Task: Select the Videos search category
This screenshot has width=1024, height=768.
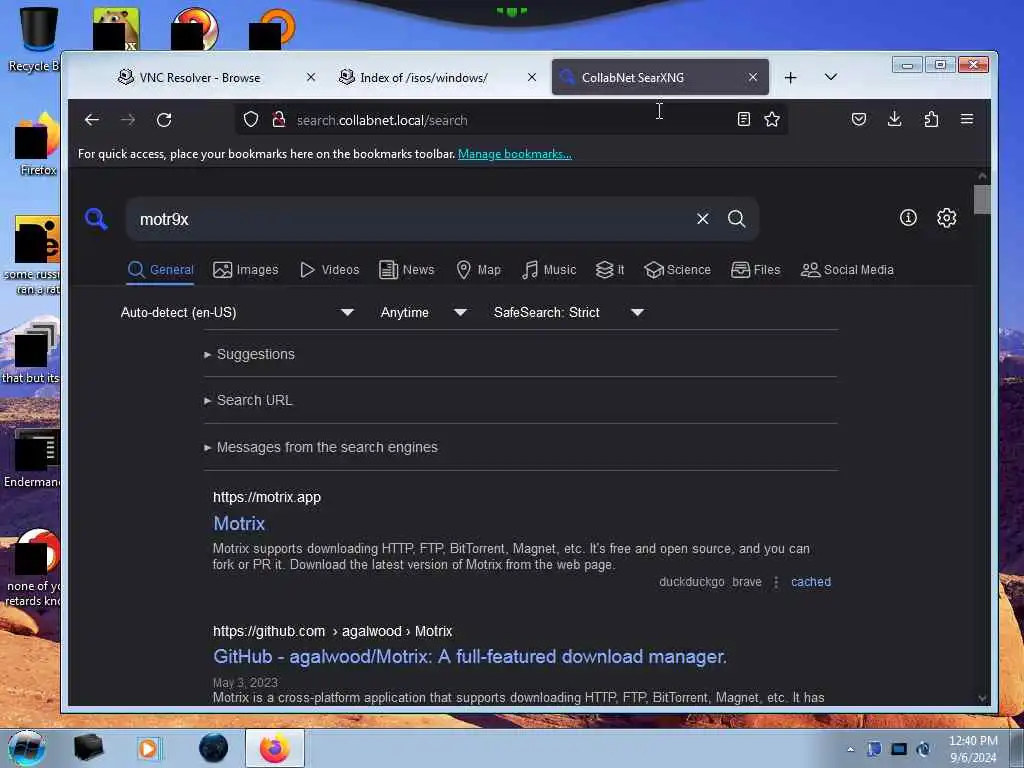Action: (x=329, y=270)
